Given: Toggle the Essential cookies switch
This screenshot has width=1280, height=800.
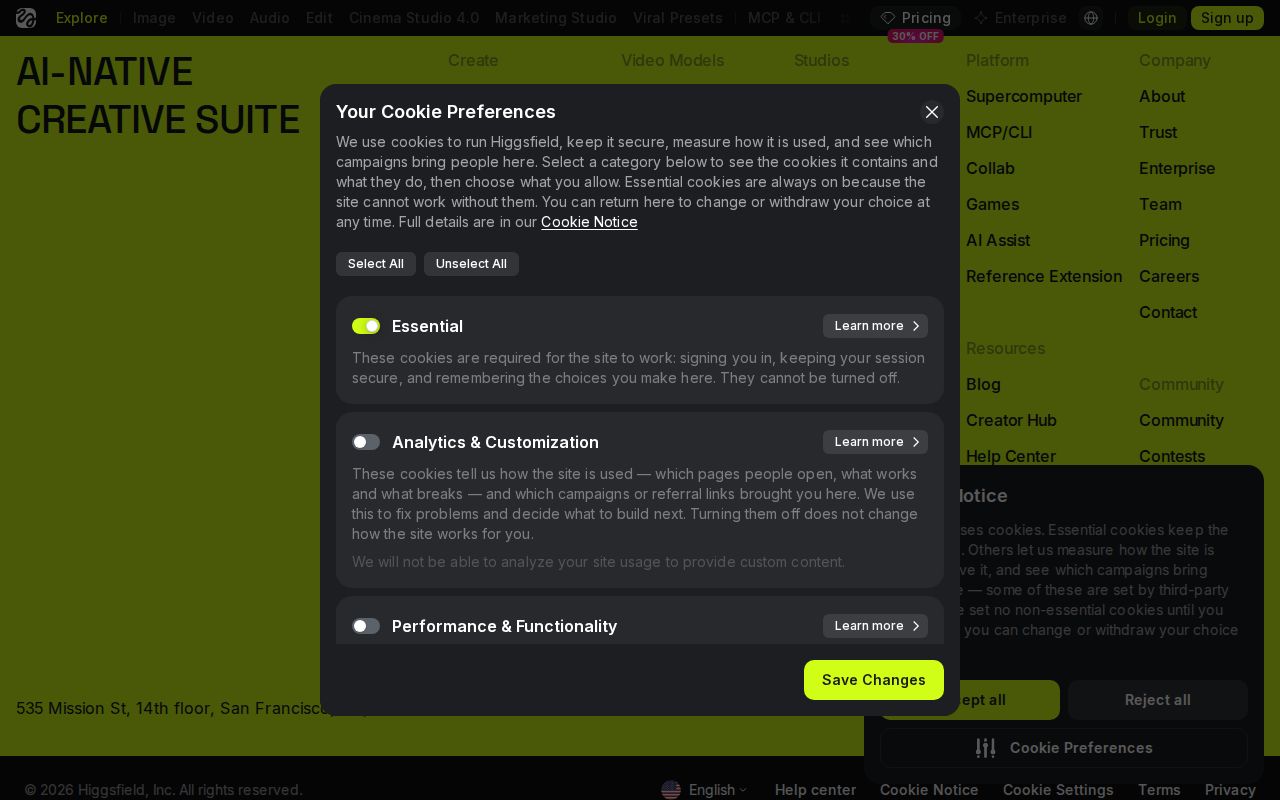Looking at the screenshot, I should [x=366, y=326].
